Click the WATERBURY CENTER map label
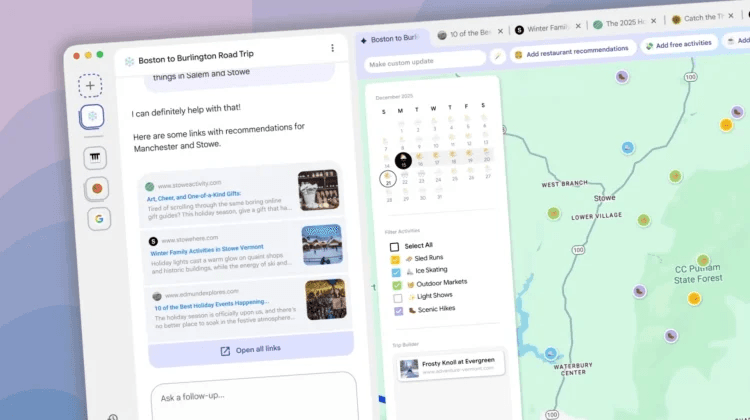Screen dimensions: 750x420 (573, 369)
